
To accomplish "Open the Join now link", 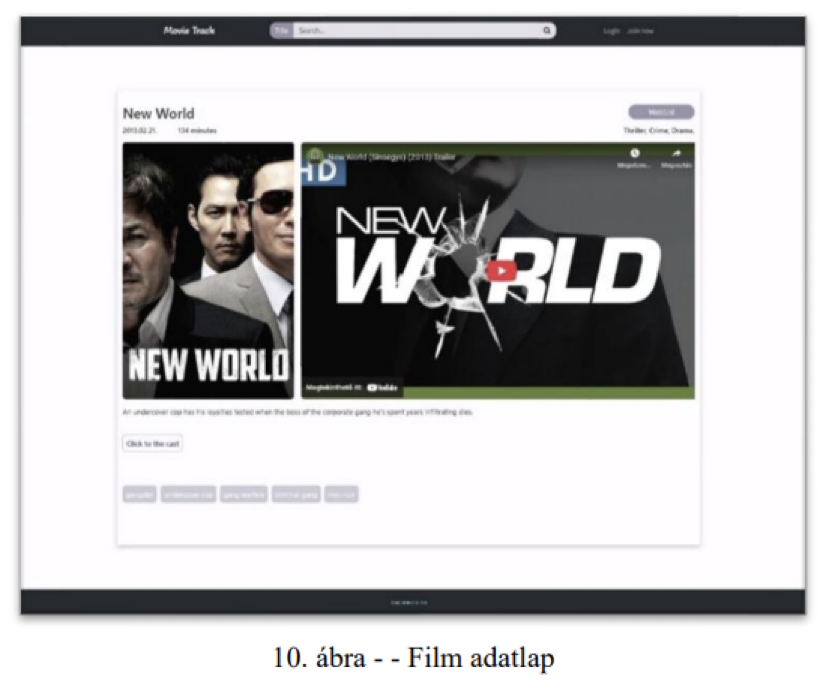I will coord(640,31).
